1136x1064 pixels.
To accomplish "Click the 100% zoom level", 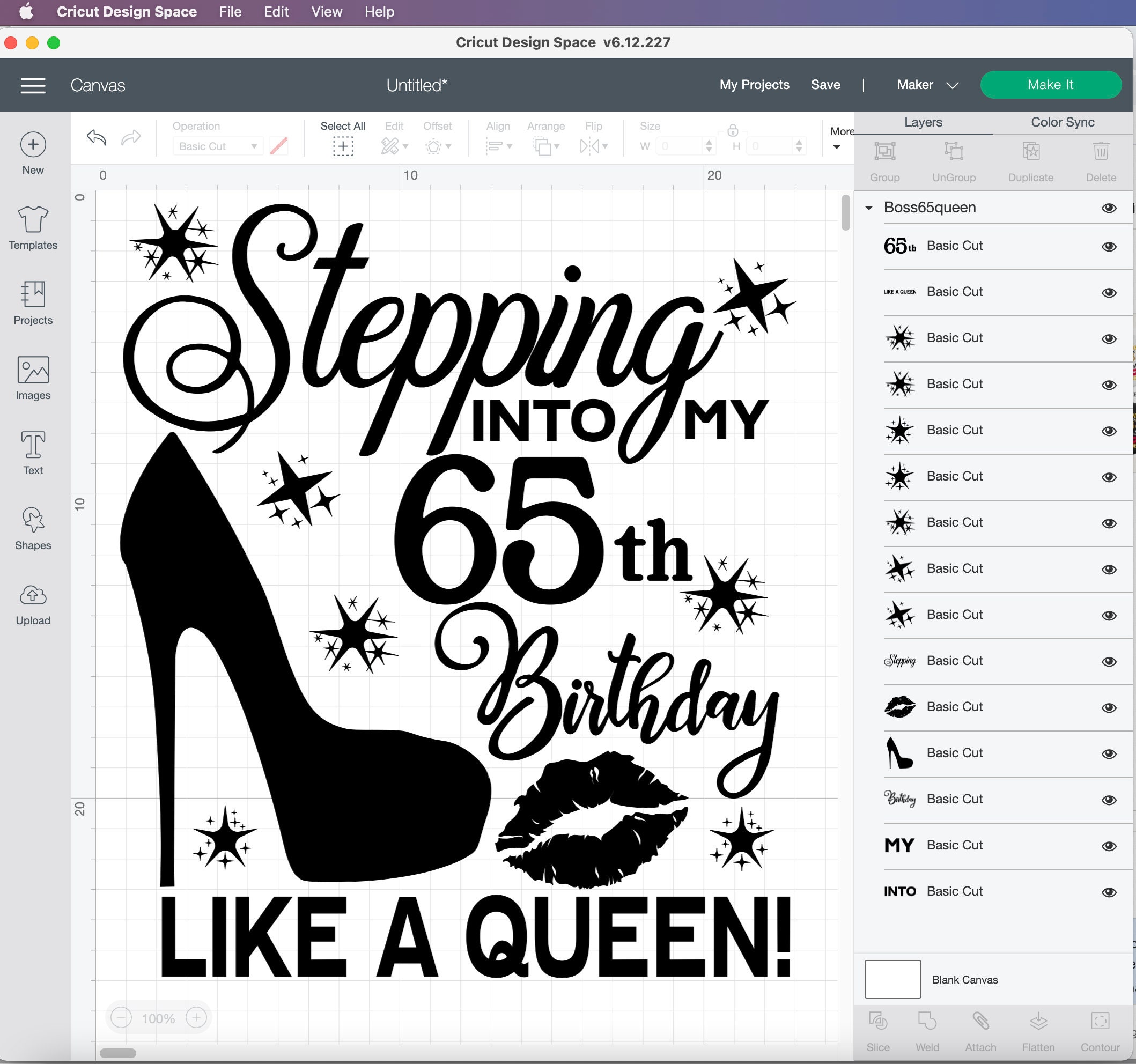I will tap(158, 1018).
